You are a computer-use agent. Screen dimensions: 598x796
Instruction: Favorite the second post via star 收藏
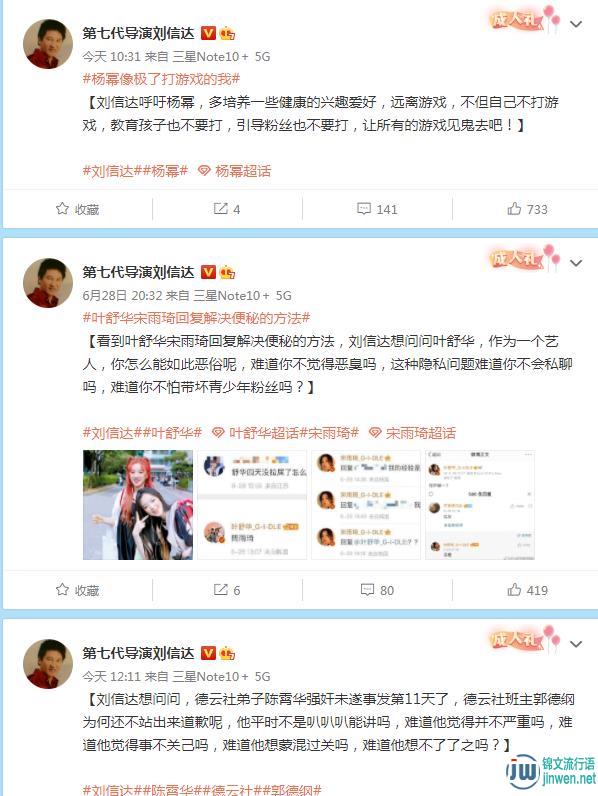click(77, 590)
